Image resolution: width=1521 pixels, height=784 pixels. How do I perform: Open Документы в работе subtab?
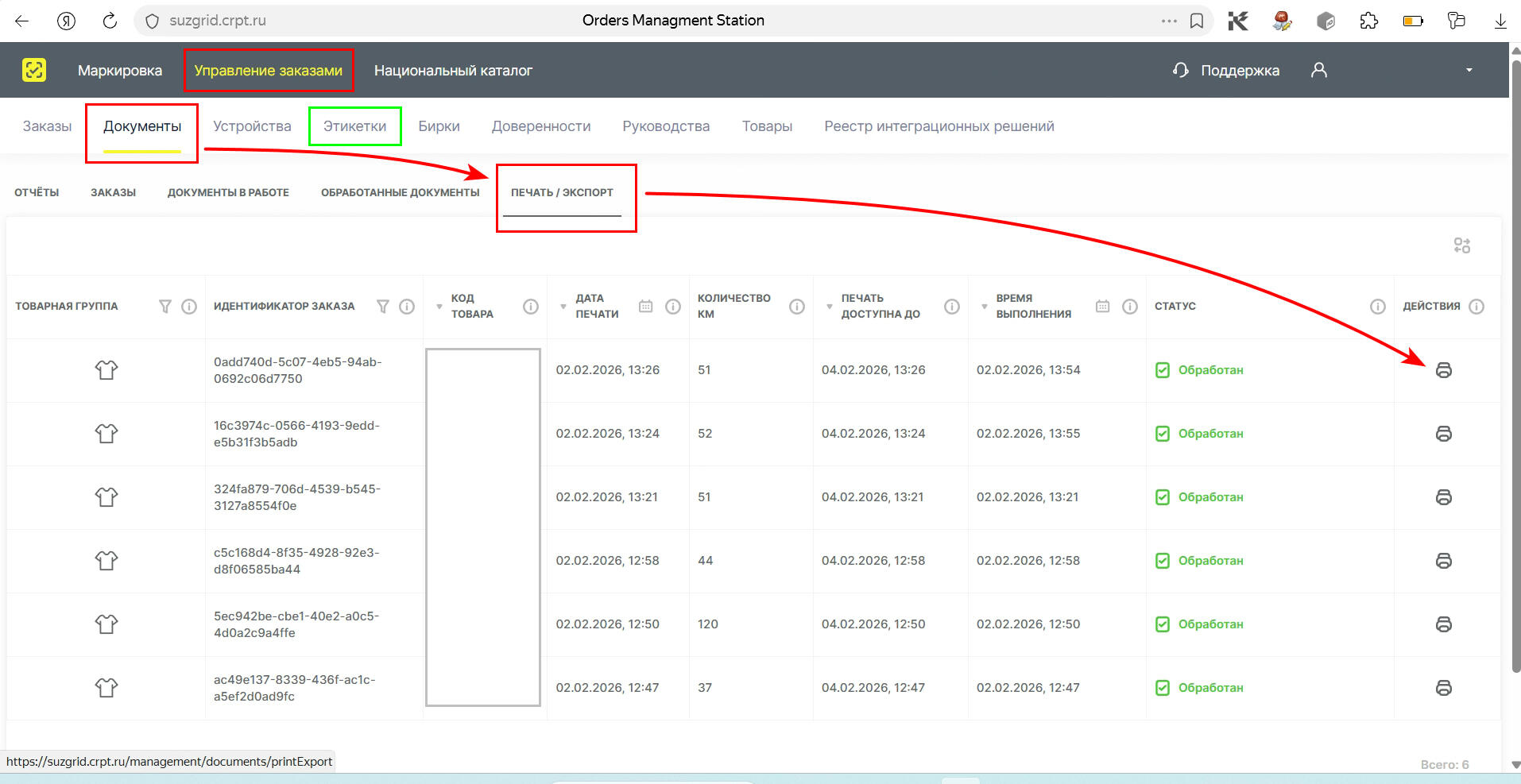pyautogui.click(x=228, y=192)
